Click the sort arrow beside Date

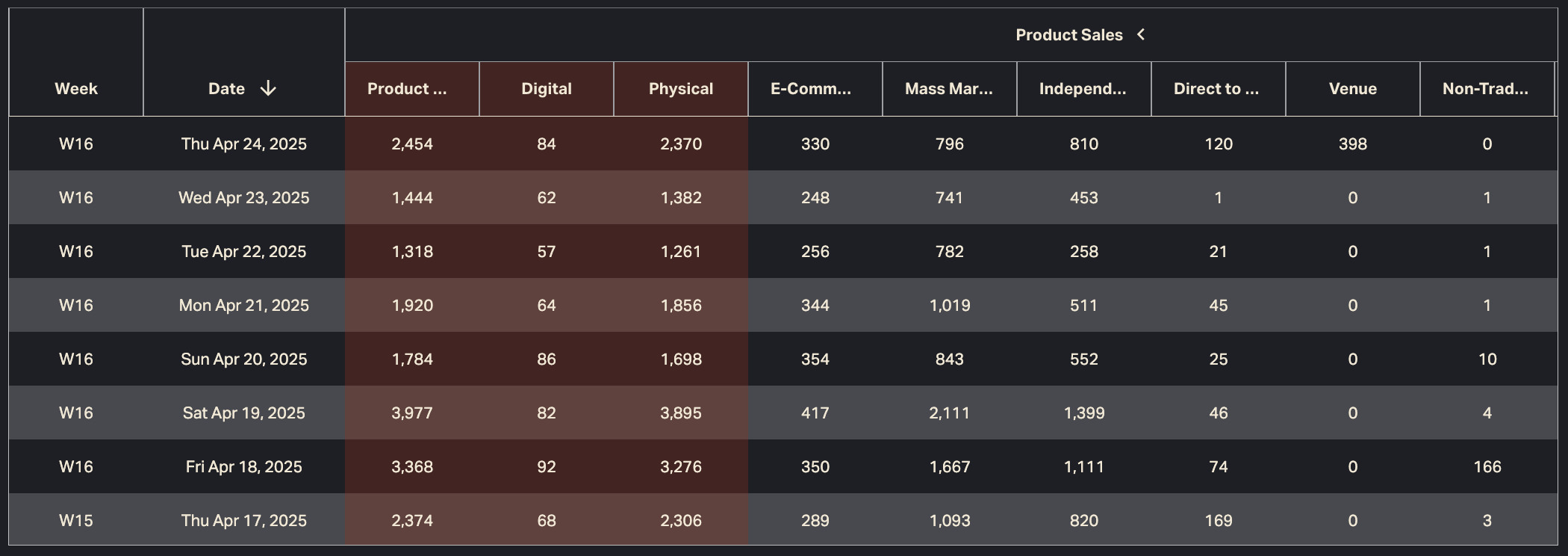[x=268, y=89]
